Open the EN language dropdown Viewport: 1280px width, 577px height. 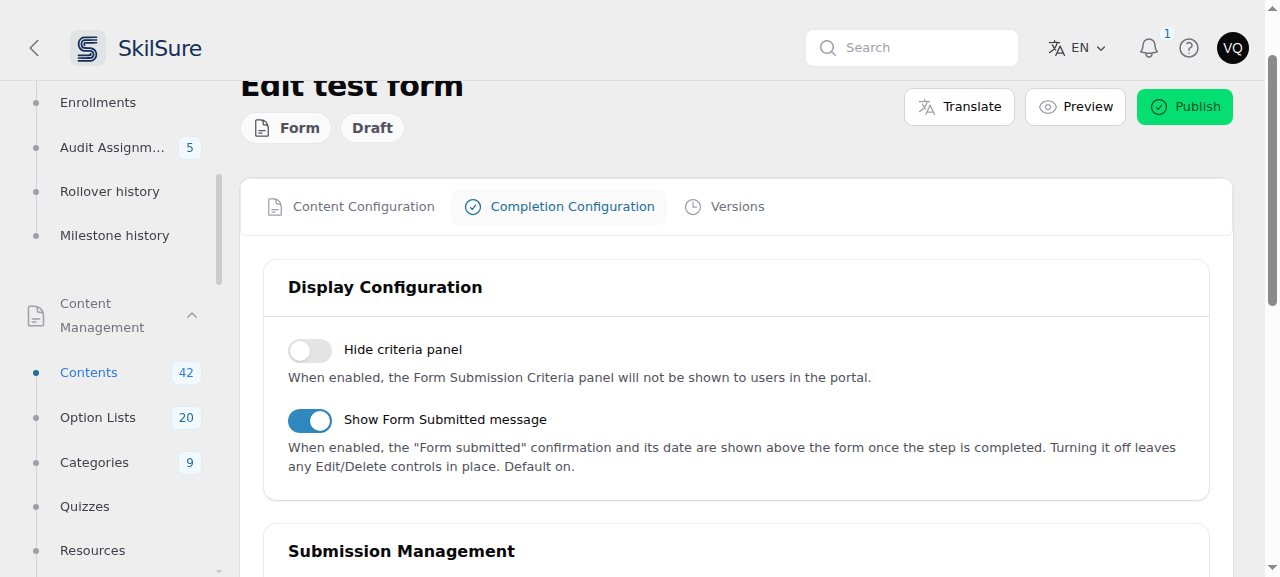1078,48
